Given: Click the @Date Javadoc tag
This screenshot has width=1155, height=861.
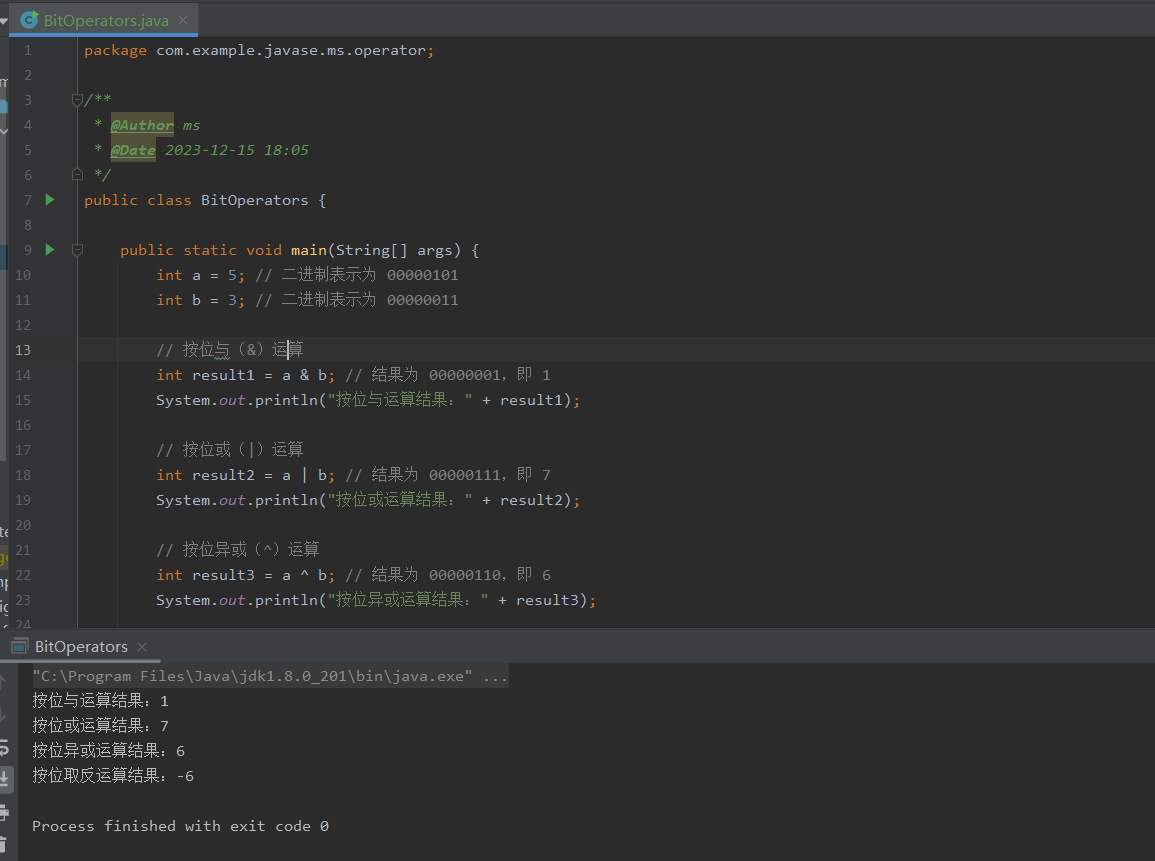Looking at the screenshot, I should (133, 150).
